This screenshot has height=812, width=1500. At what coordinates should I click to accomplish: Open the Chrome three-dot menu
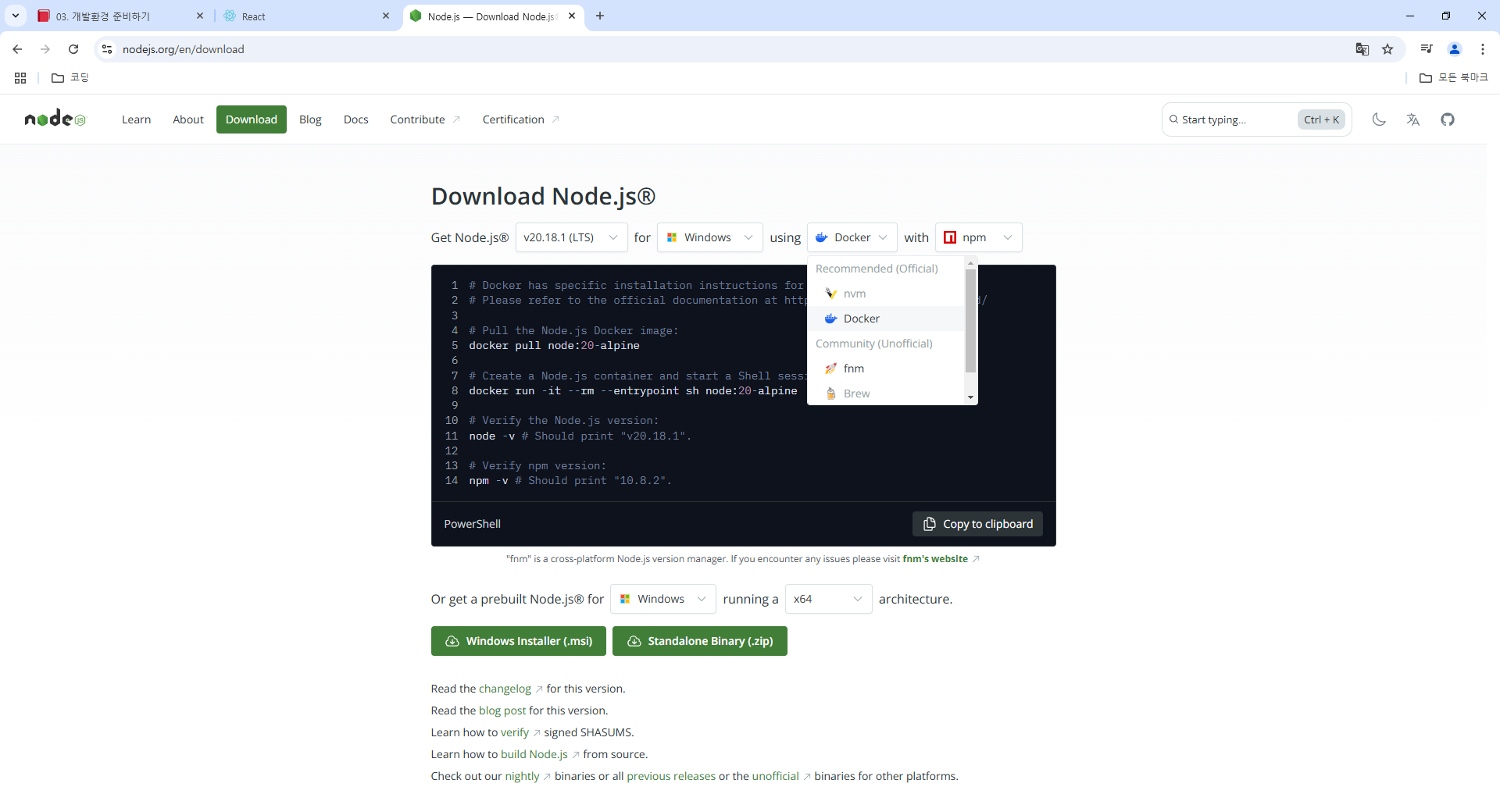pyautogui.click(x=1483, y=49)
